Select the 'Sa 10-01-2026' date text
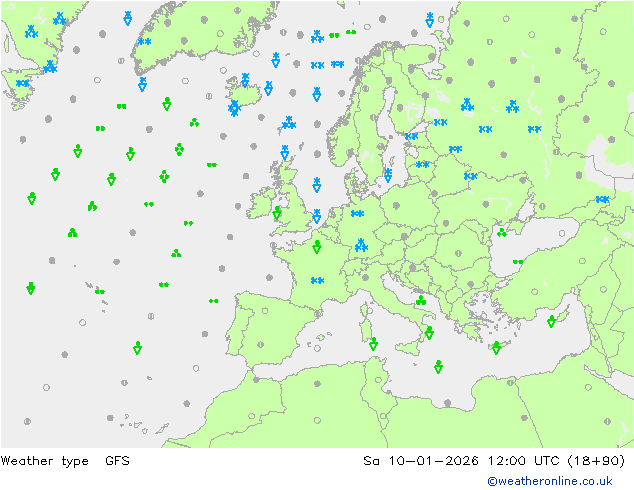This screenshot has width=634, height=490. (x=421, y=460)
